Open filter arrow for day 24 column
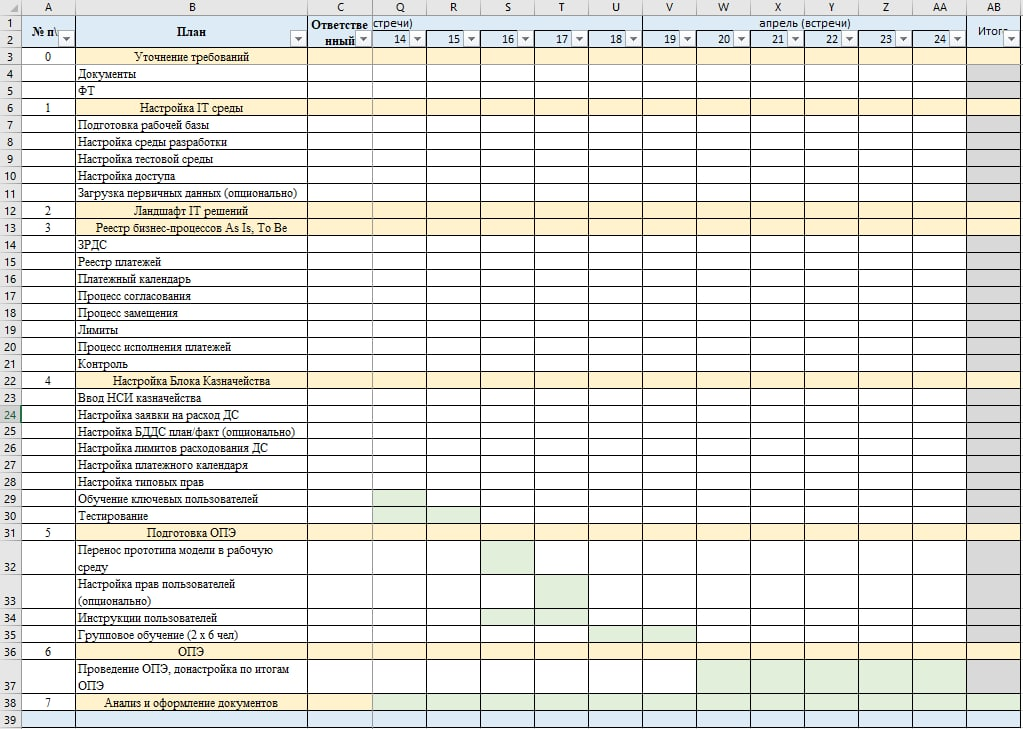The image size is (1023, 729). 958,39
